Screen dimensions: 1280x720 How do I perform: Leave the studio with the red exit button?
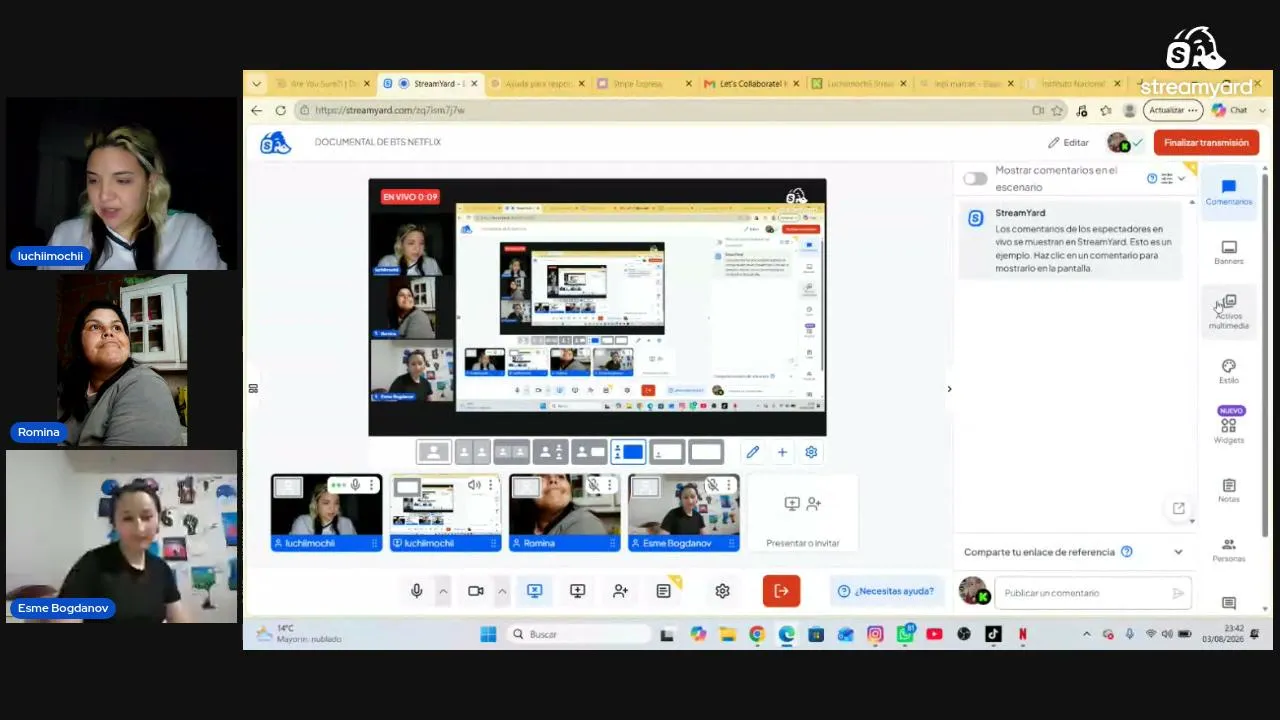(x=781, y=591)
